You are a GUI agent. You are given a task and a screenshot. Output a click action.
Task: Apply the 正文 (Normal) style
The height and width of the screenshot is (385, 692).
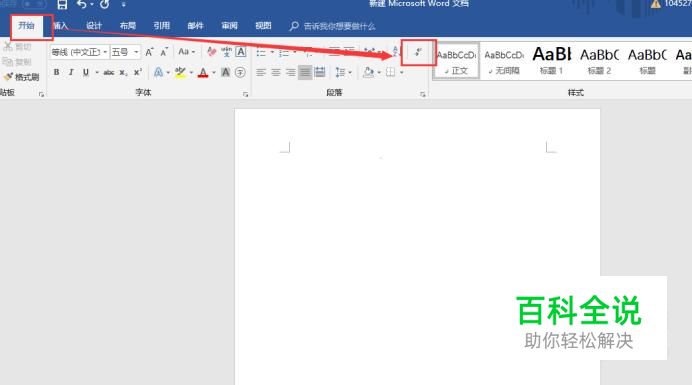[456, 61]
